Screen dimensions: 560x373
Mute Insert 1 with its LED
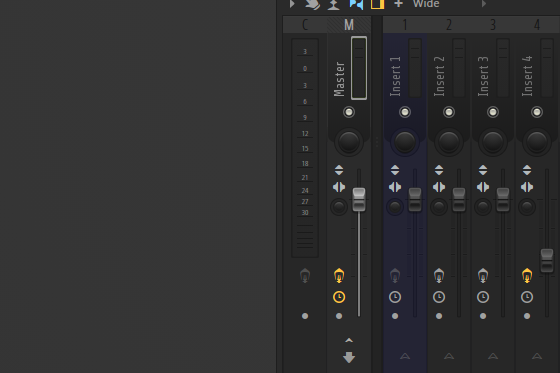405,112
